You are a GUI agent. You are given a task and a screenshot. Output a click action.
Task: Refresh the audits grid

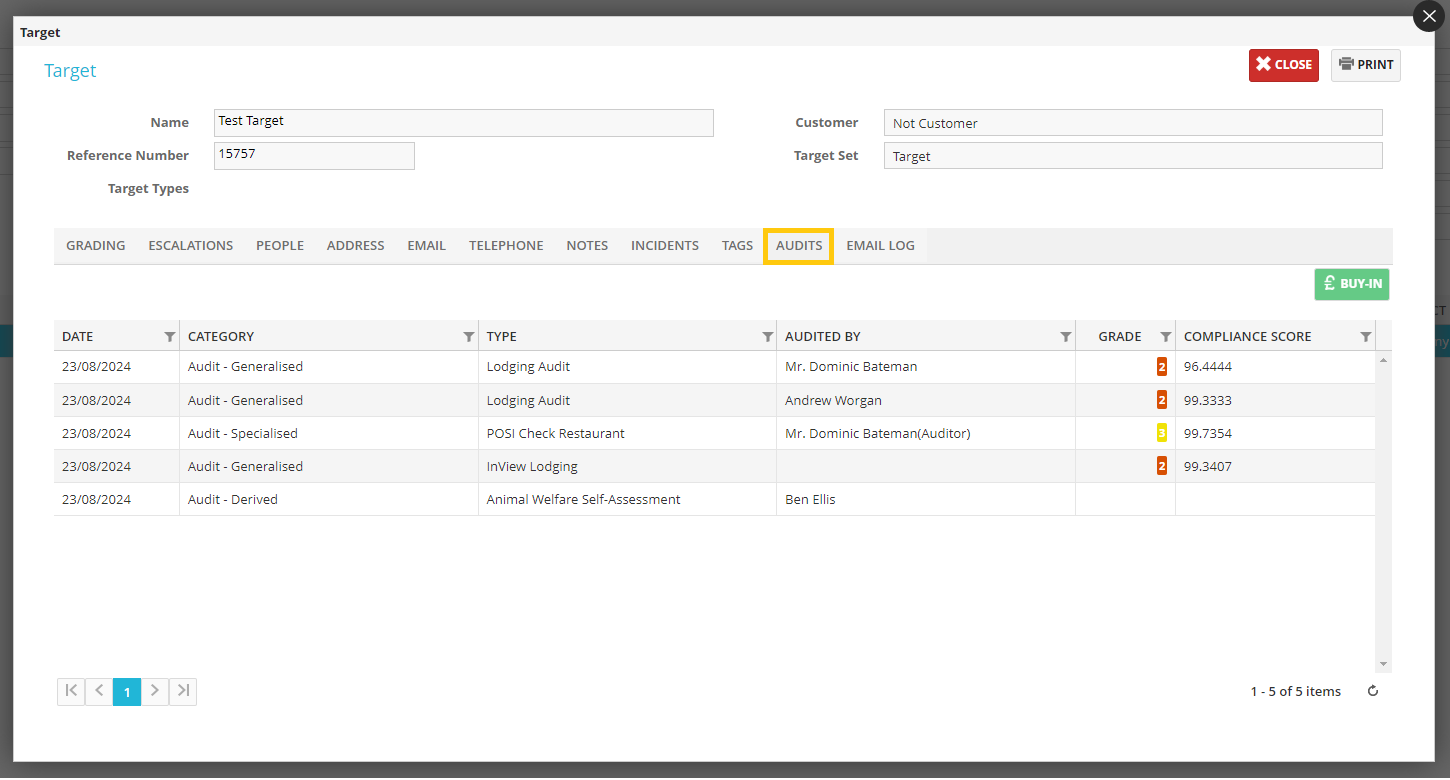coord(1373,691)
